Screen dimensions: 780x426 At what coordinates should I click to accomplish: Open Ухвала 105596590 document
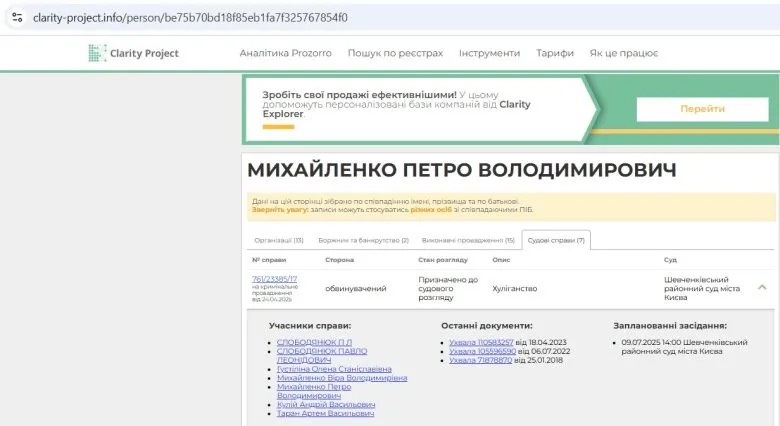[x=482, y=351]
